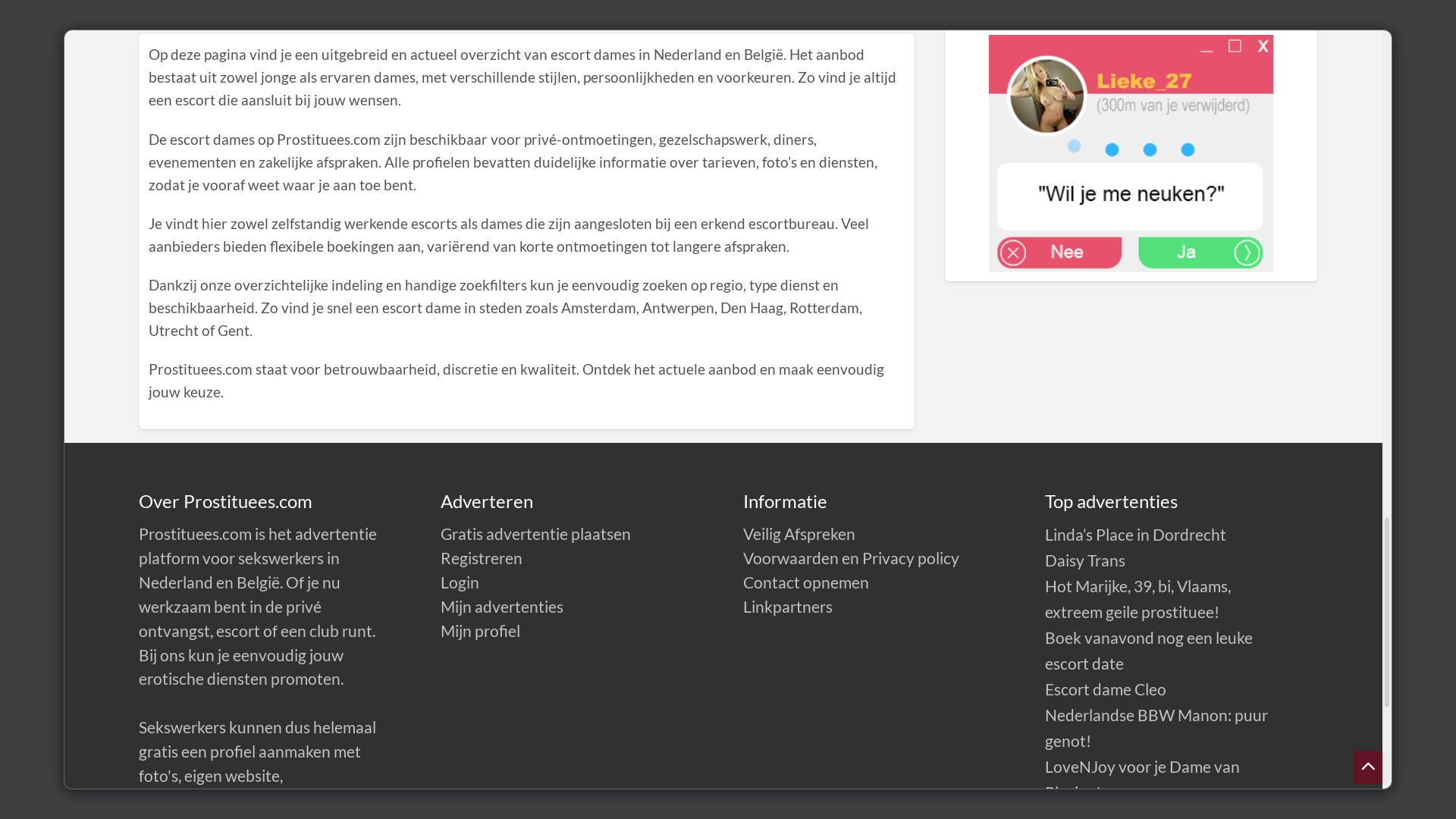Screen dimensions: 1456x819
Task: Open Linda's Place in Dordrecht listing
Action: [1135, 535]
